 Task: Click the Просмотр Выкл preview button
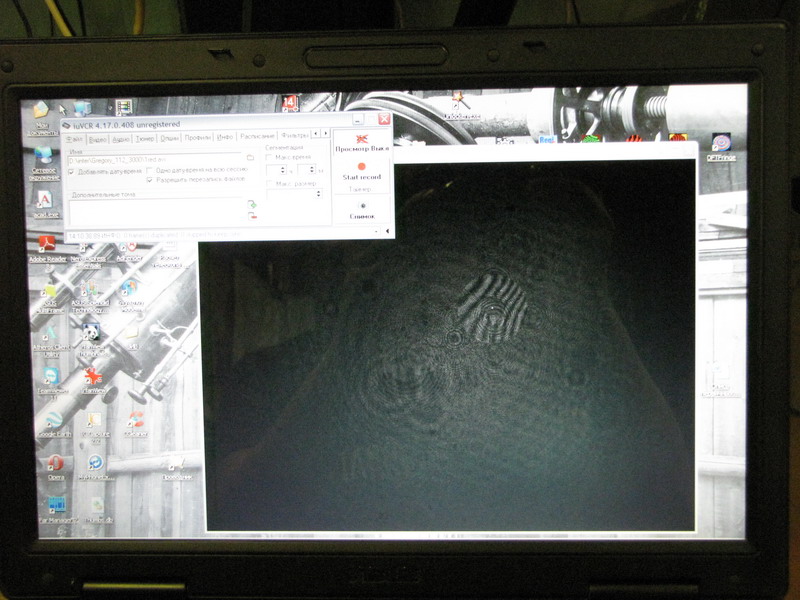coord(362,143)
